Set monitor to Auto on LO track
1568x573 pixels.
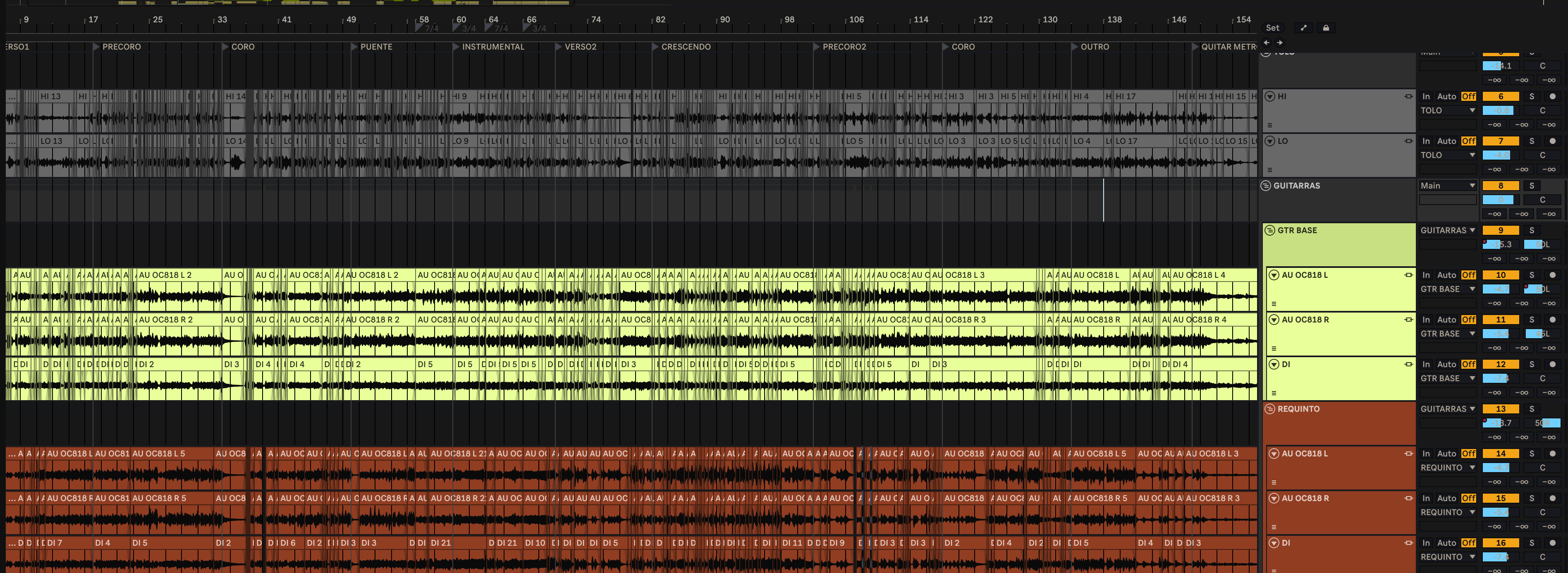pyautogui.click(x=1446, y=141)
